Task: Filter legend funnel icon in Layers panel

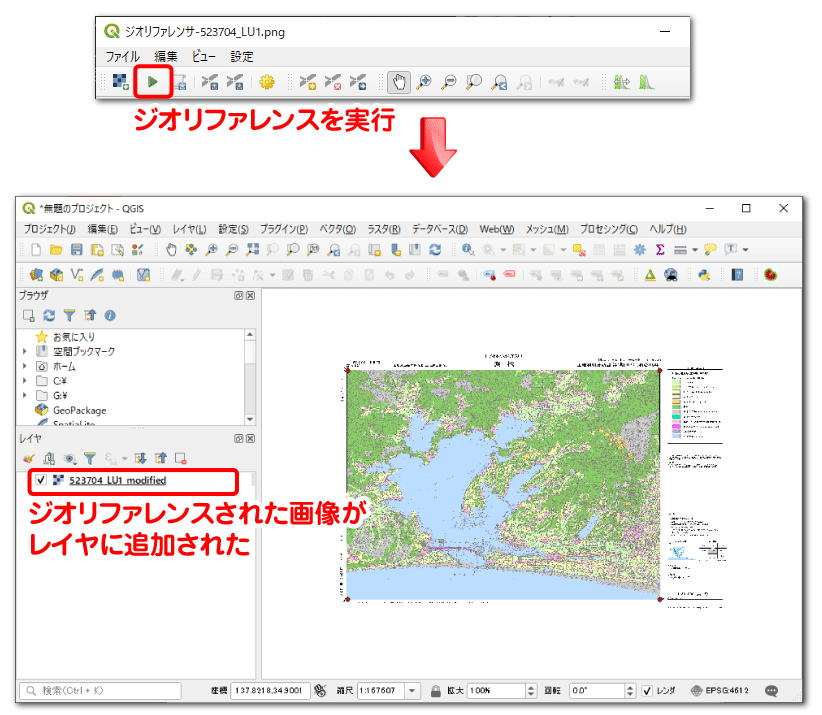Action: pos(90,459)
